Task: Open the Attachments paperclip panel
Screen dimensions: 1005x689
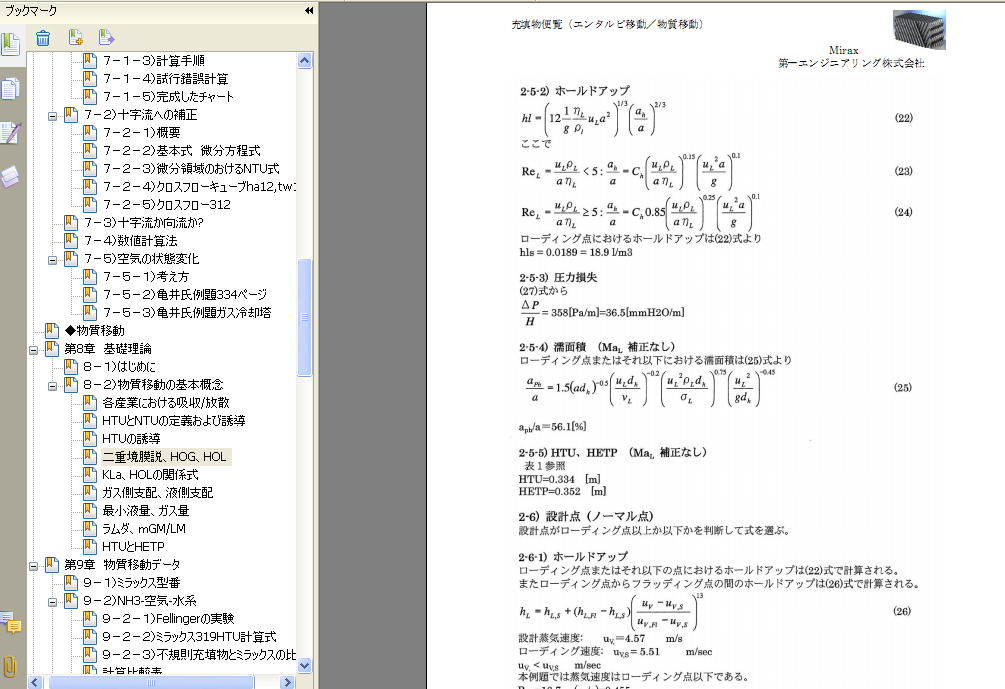Action: point(10,667)
